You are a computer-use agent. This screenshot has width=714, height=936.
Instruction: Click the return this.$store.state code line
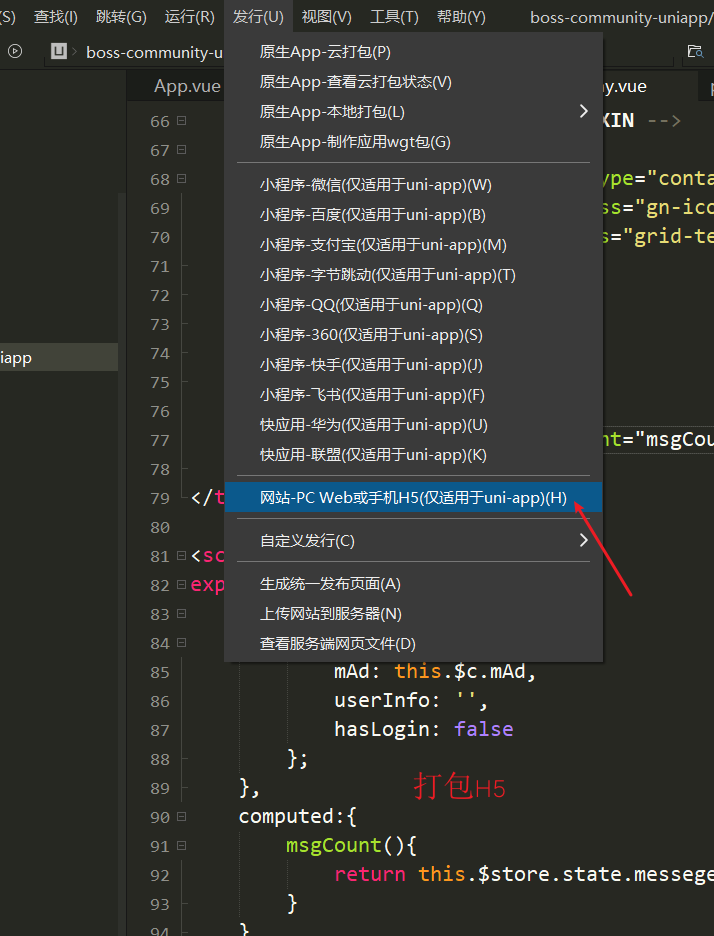524,875
